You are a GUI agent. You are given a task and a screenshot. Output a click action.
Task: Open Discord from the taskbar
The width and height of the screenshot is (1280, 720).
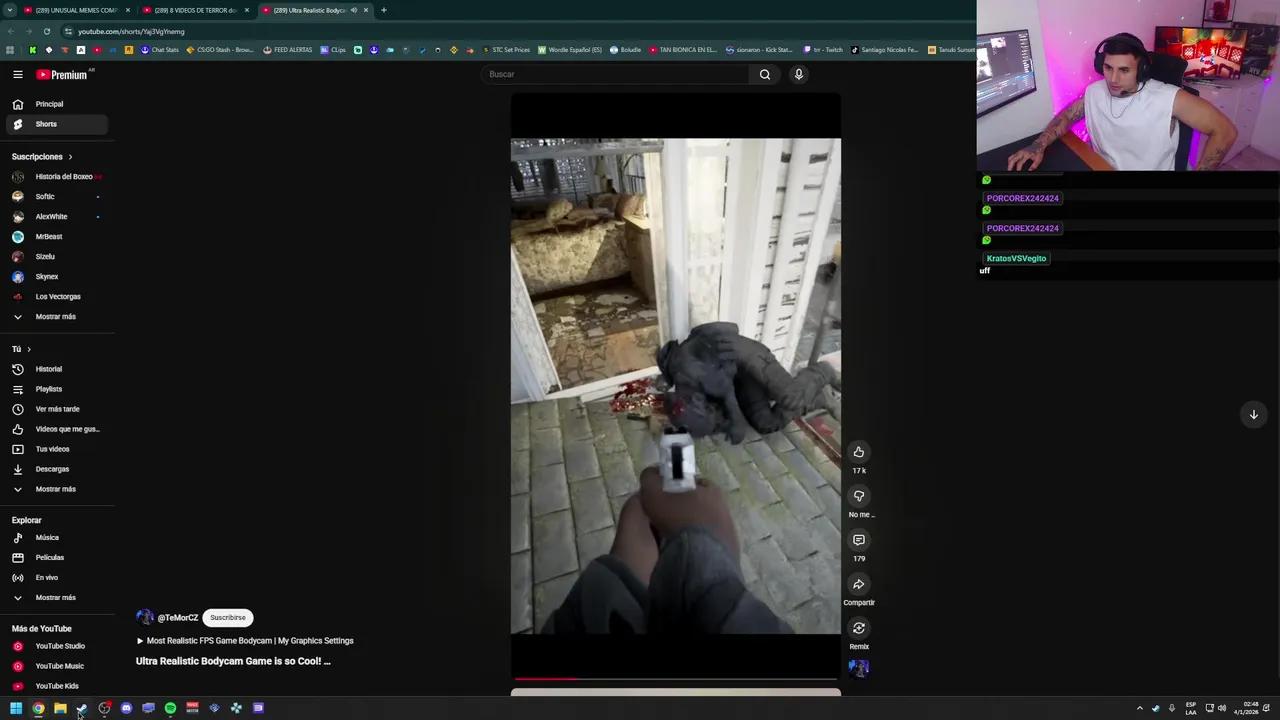[126, 708]
